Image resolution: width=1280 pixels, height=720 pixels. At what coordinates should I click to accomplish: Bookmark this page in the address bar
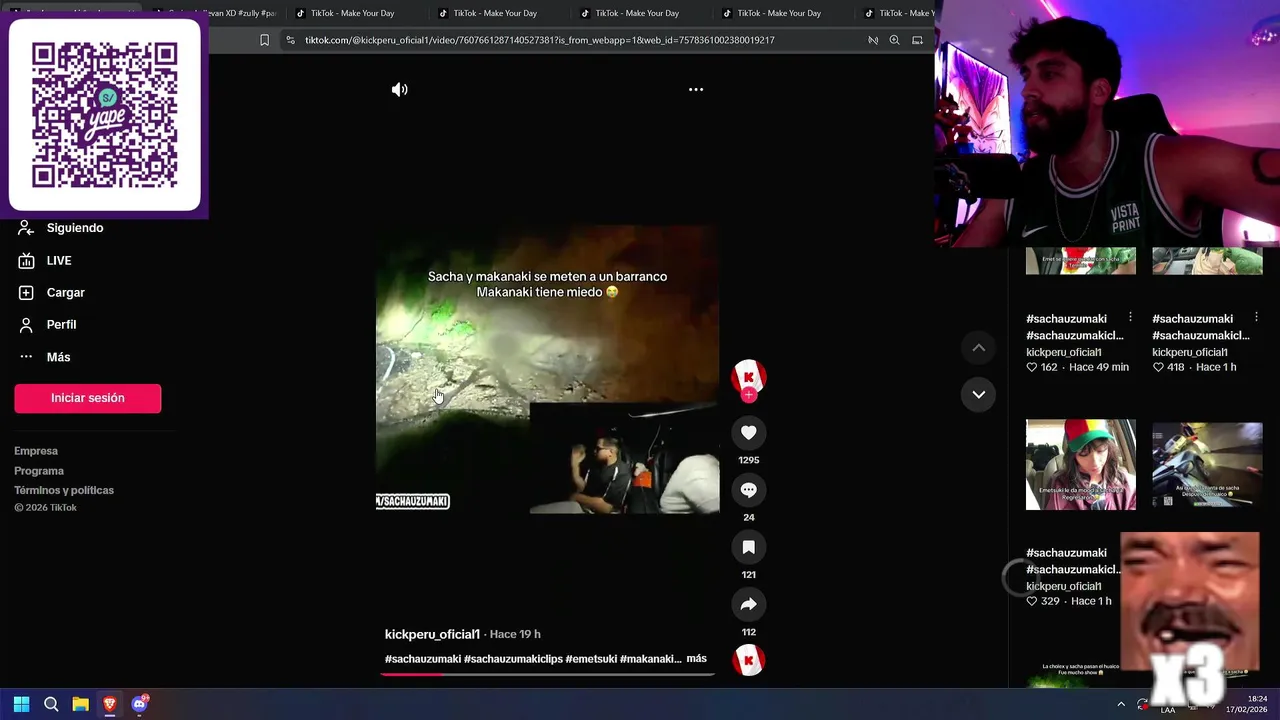[x=264, y=40]
